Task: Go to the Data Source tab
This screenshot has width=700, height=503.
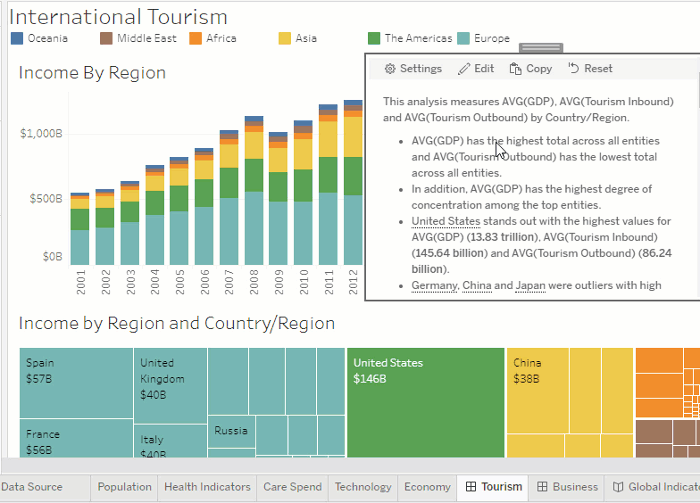Action: pos(32,487)
